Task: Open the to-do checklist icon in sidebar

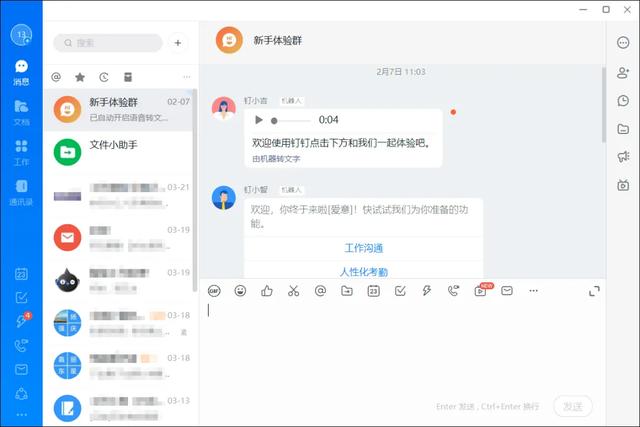Action: pyautogui.click(x=21, y=298)
